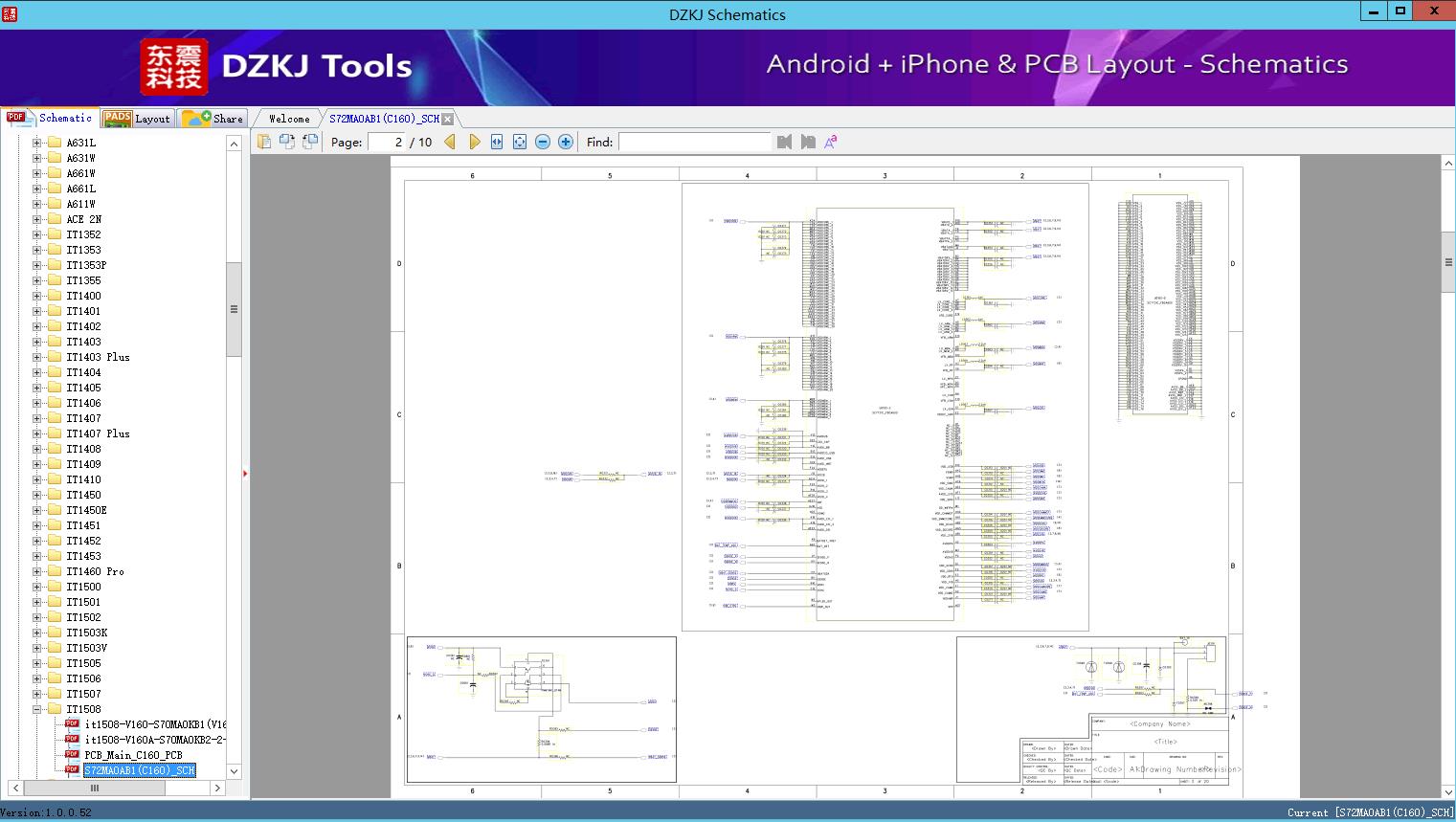Fit whole page in view icon
This screenshot has height=822, width=1456.
click(x=520, y=142)
